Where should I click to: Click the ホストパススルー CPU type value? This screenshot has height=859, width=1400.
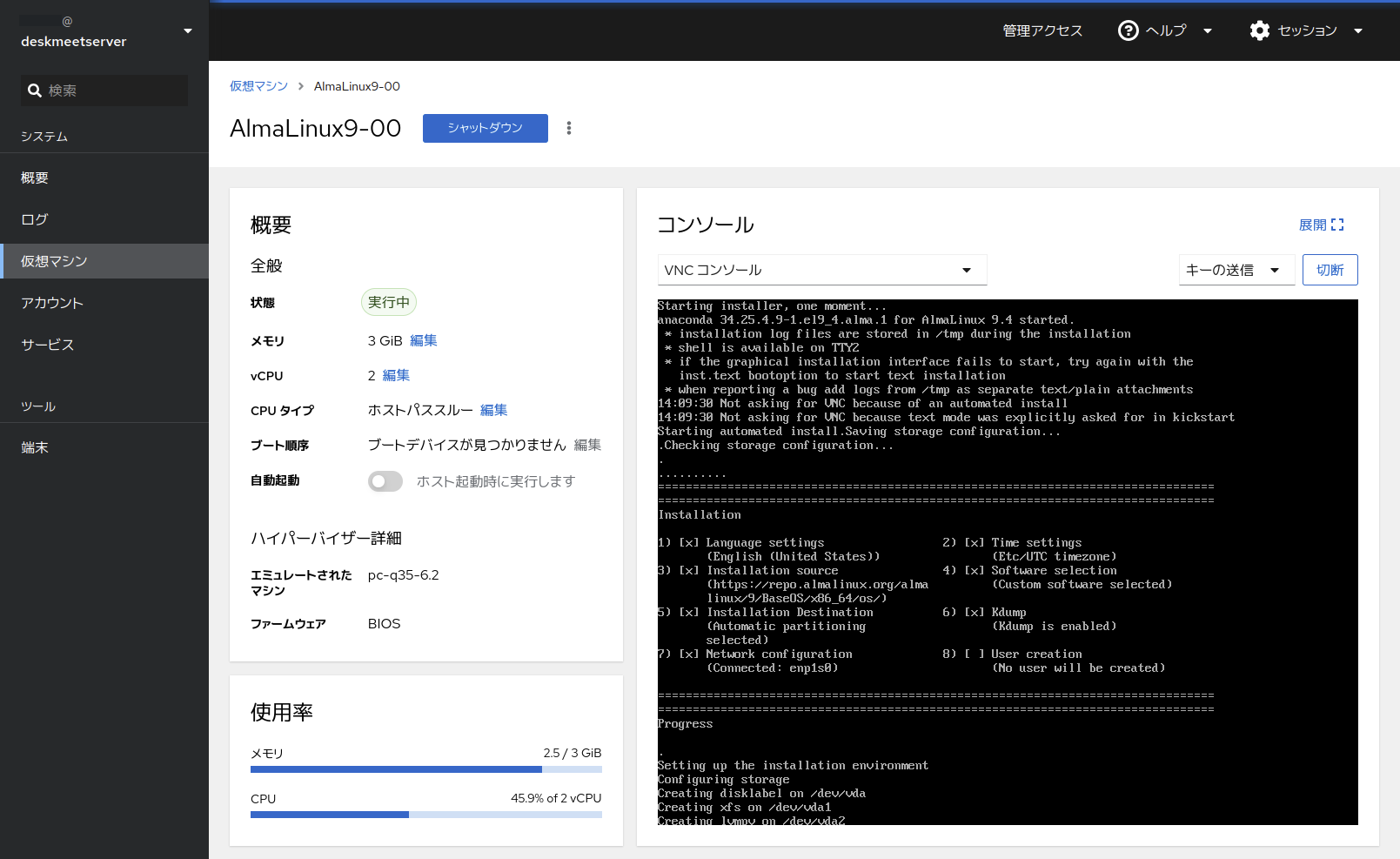point(420,410)
